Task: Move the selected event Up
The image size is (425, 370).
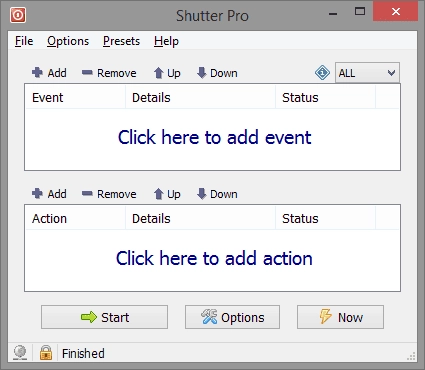Action: tap(167, 73)
